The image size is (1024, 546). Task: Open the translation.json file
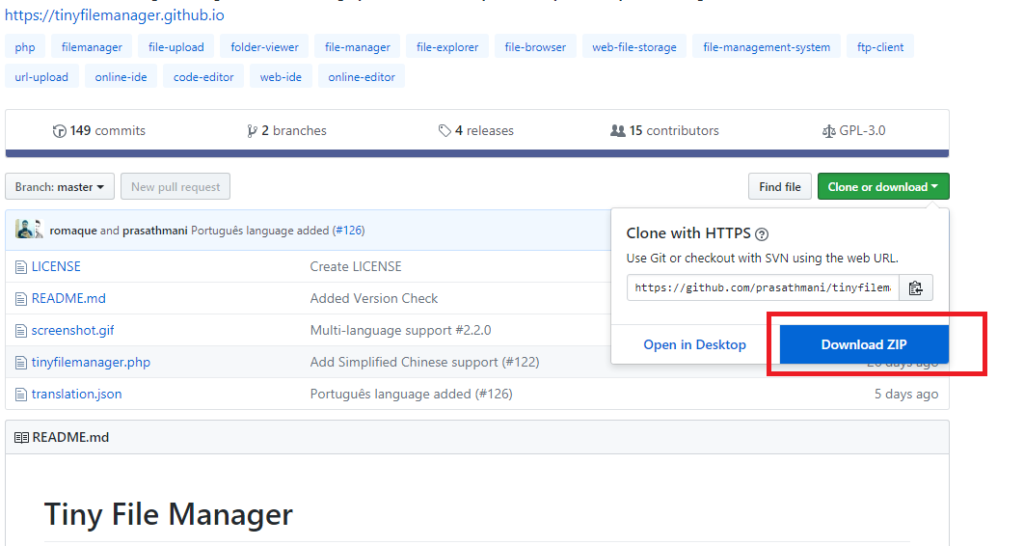[x=77, y=394]
